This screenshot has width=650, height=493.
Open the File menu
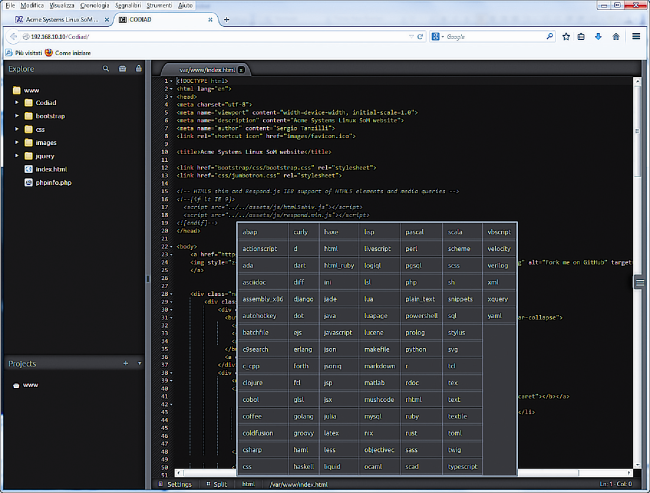(10, 5)
